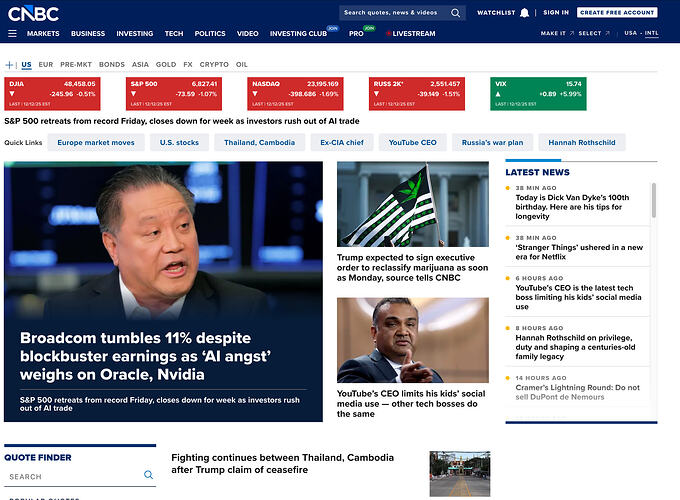Click the plus icon beside market tabs
This screenshot has width=680, height=500.
click(x=9, y=65)
